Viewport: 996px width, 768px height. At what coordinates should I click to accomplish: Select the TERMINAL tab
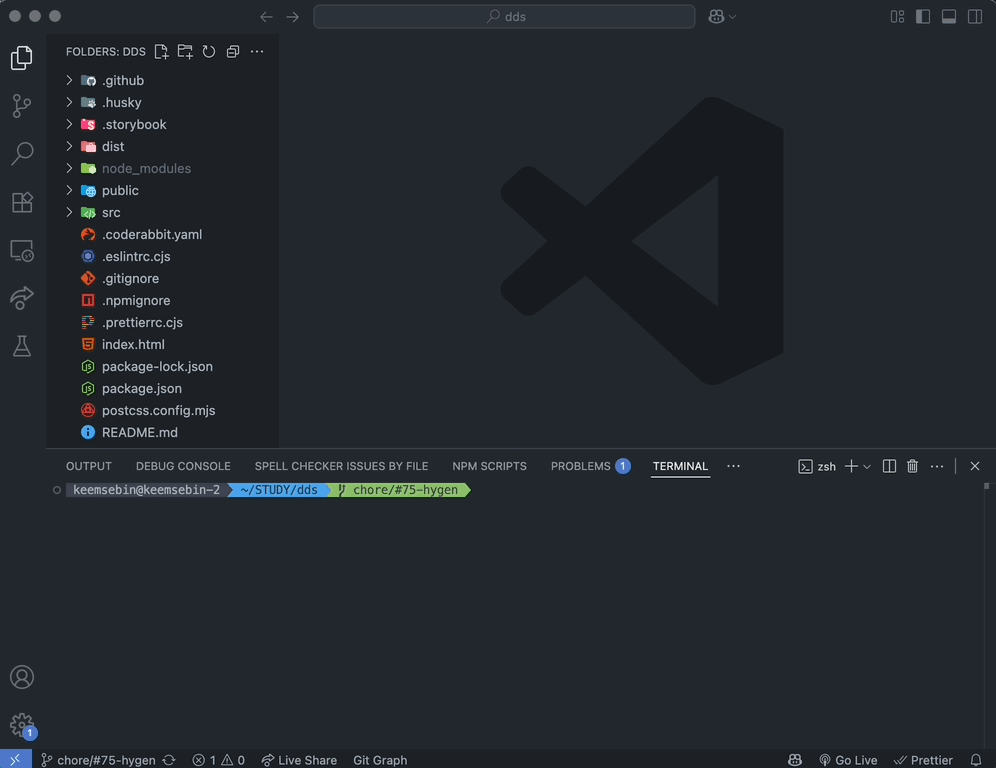click(680, 466)
